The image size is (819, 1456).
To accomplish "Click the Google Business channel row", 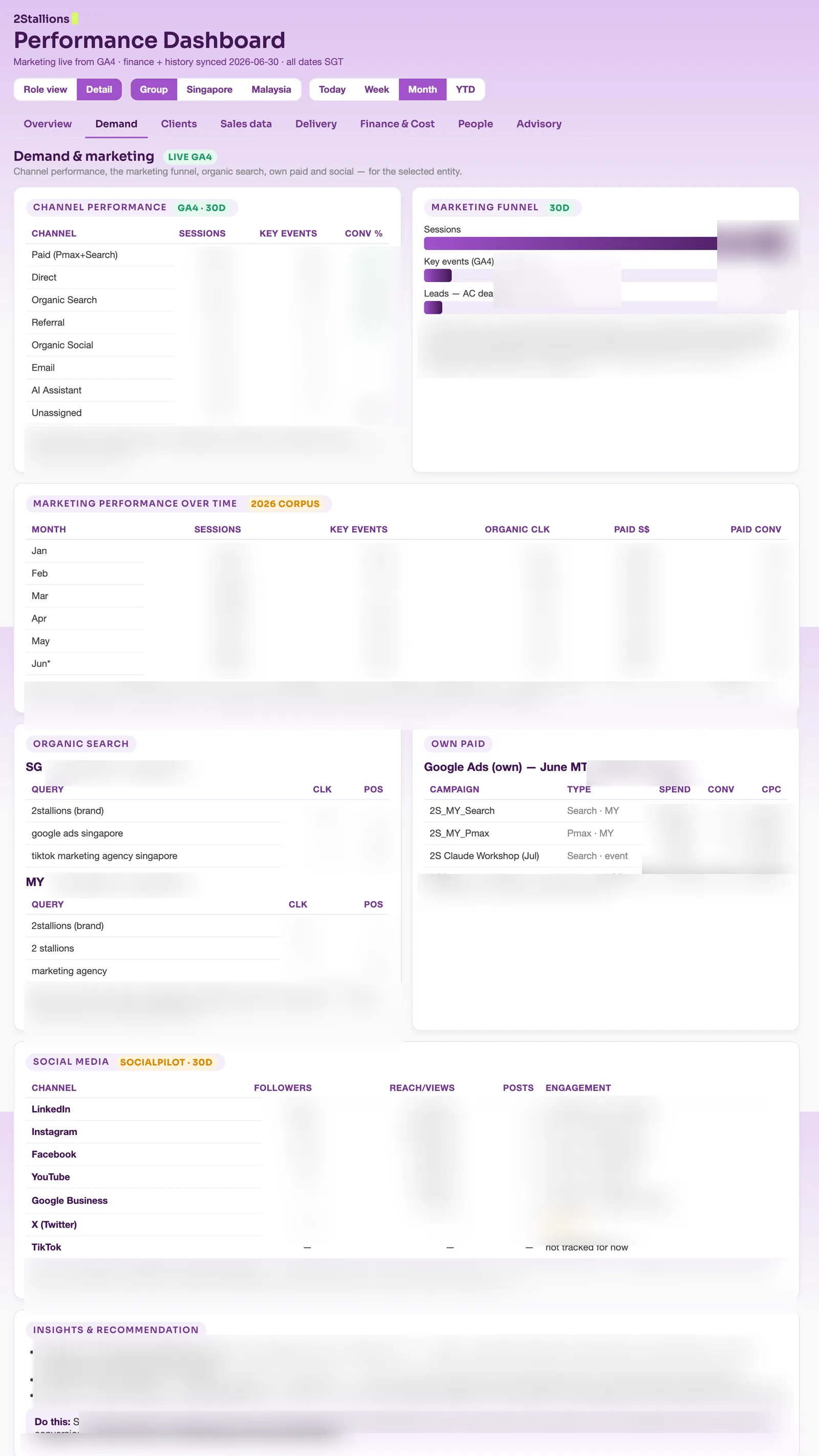I will (x=406, y=1201).
